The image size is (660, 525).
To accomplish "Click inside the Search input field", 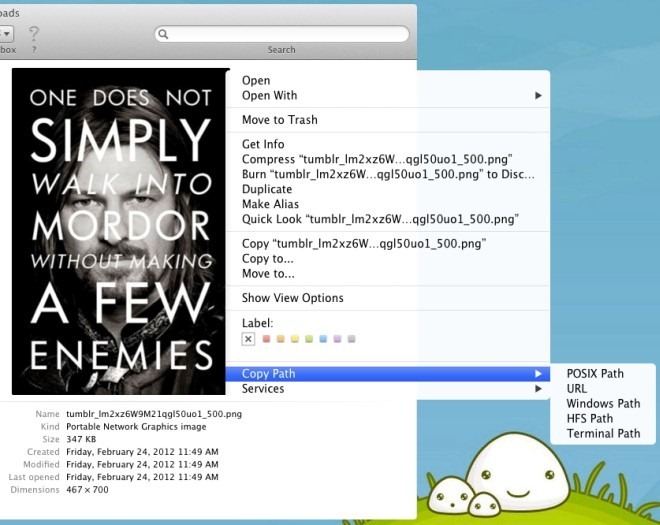I will 282,34.
